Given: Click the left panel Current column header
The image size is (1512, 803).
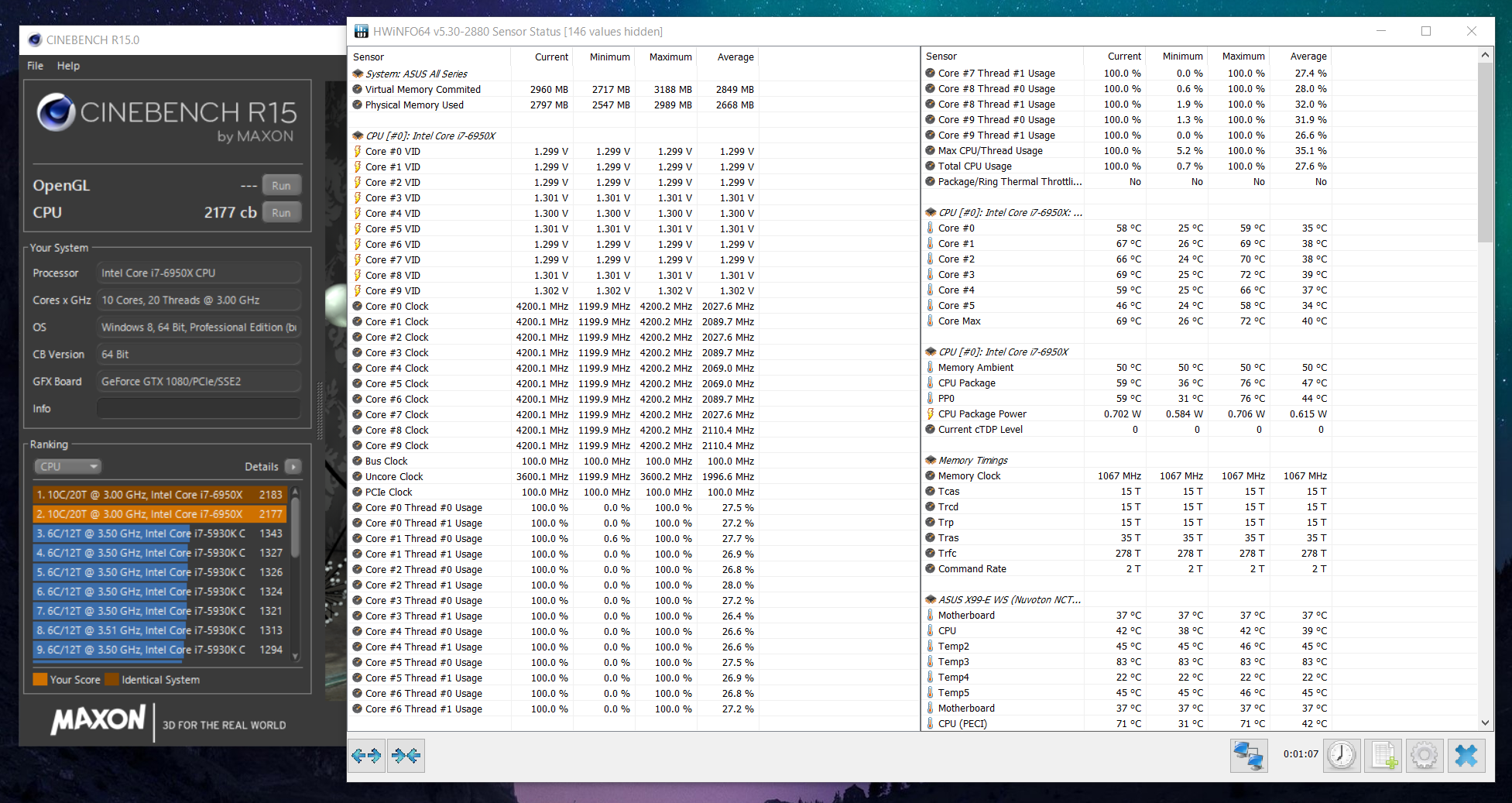Looking at the screenshot, I should 541,57.
